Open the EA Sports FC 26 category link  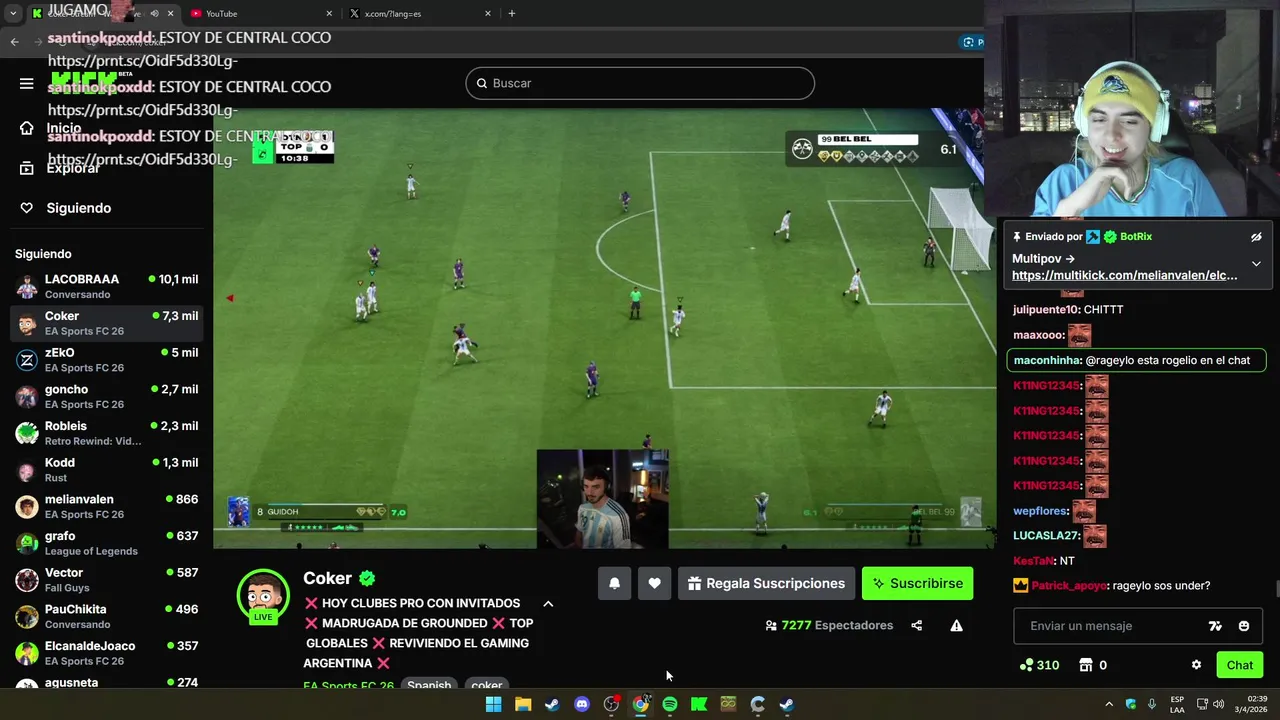point(348,686)
